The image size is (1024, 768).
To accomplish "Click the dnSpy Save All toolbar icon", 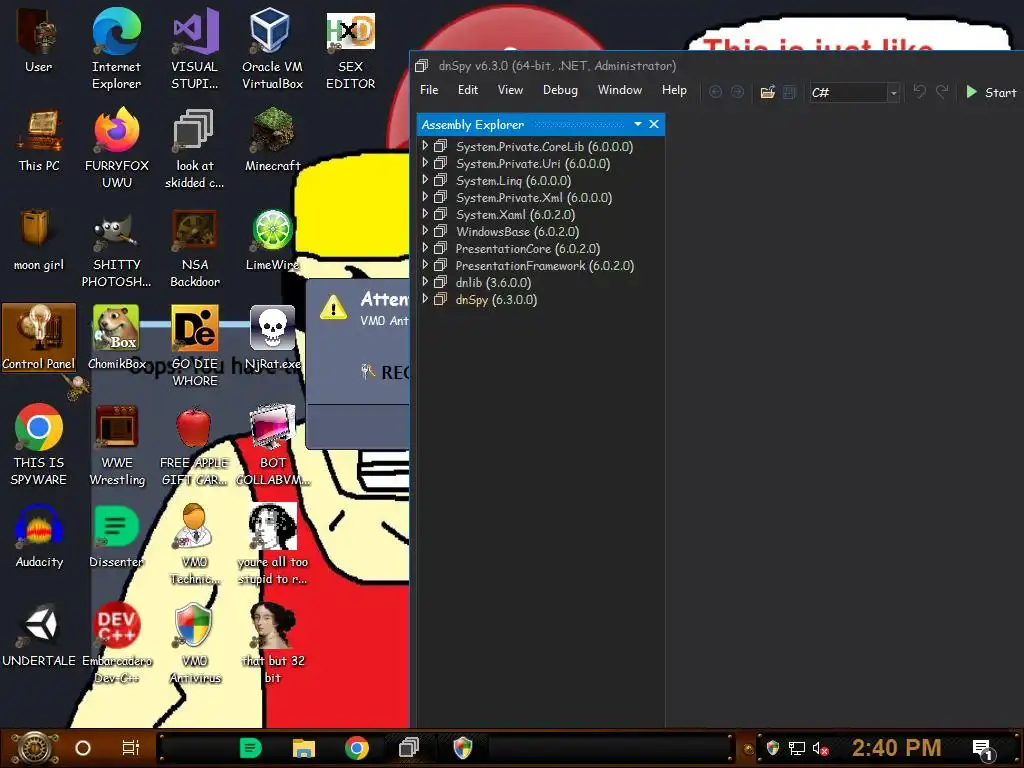I will point(790,92).
